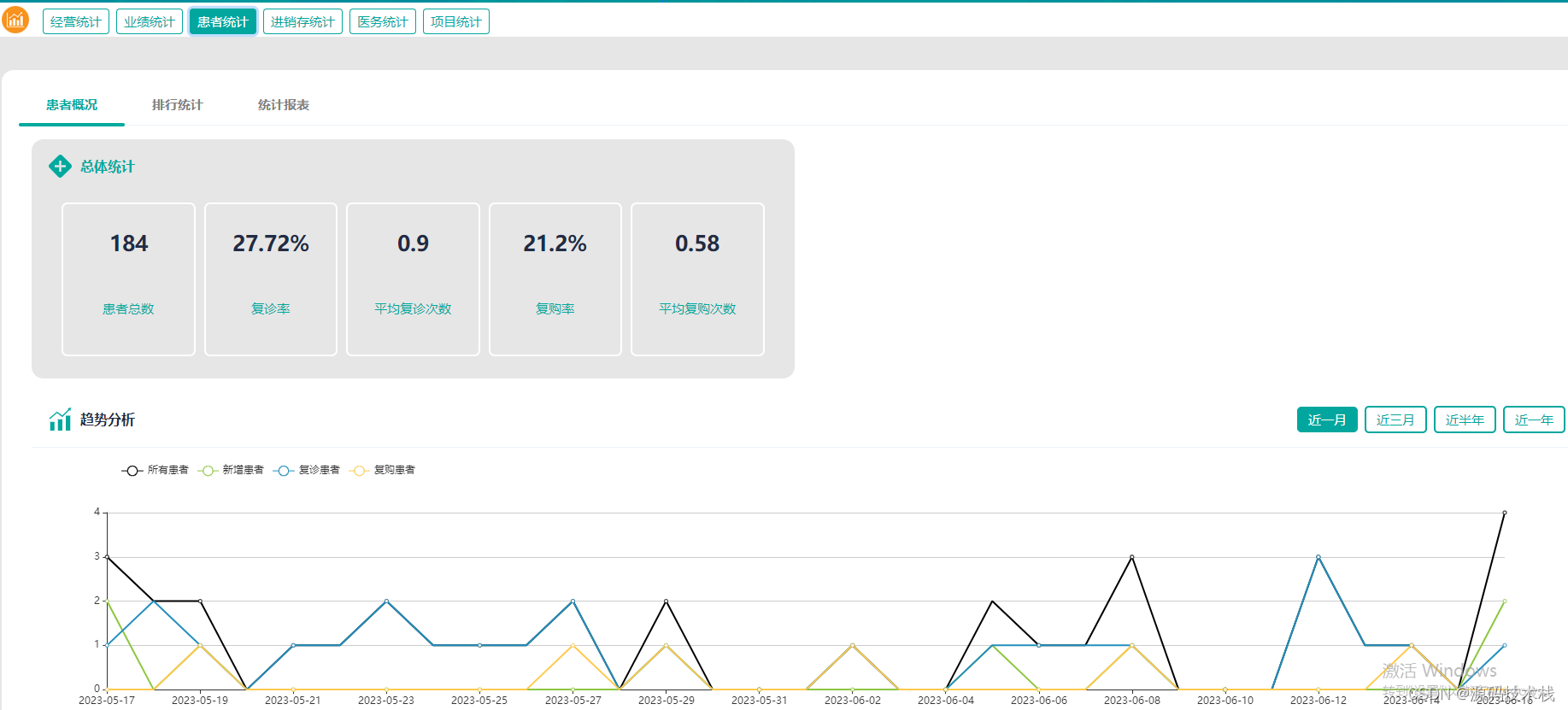The height and width of the screenshot is (710, 1568).
Task: Toggle the 新增患者 legend series
Action: [231, 470]
